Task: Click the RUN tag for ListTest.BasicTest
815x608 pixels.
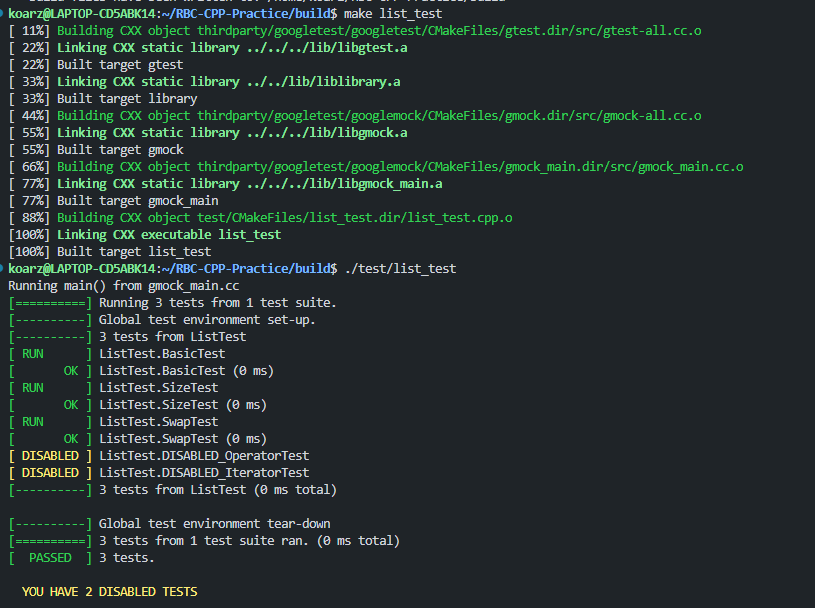Action: coord(33,354)
